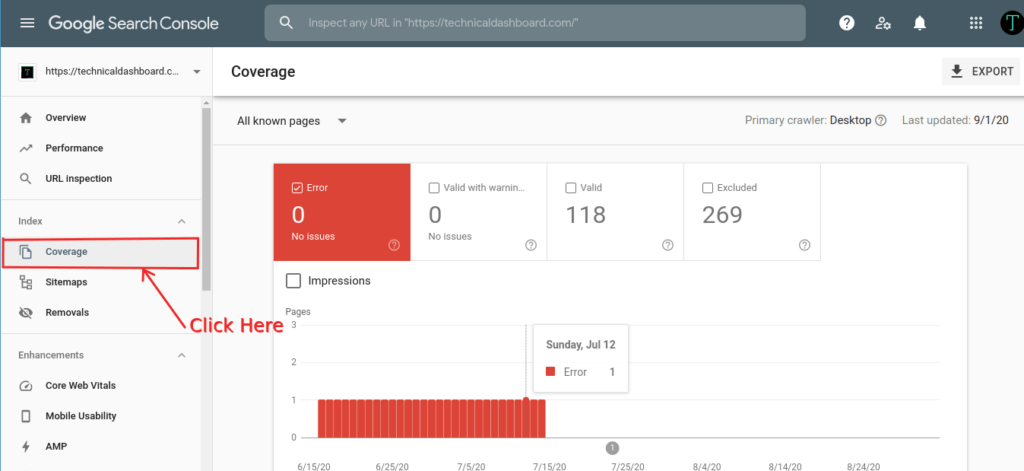
Task: Open the property selector dropdown arrow
Action: 197,72
